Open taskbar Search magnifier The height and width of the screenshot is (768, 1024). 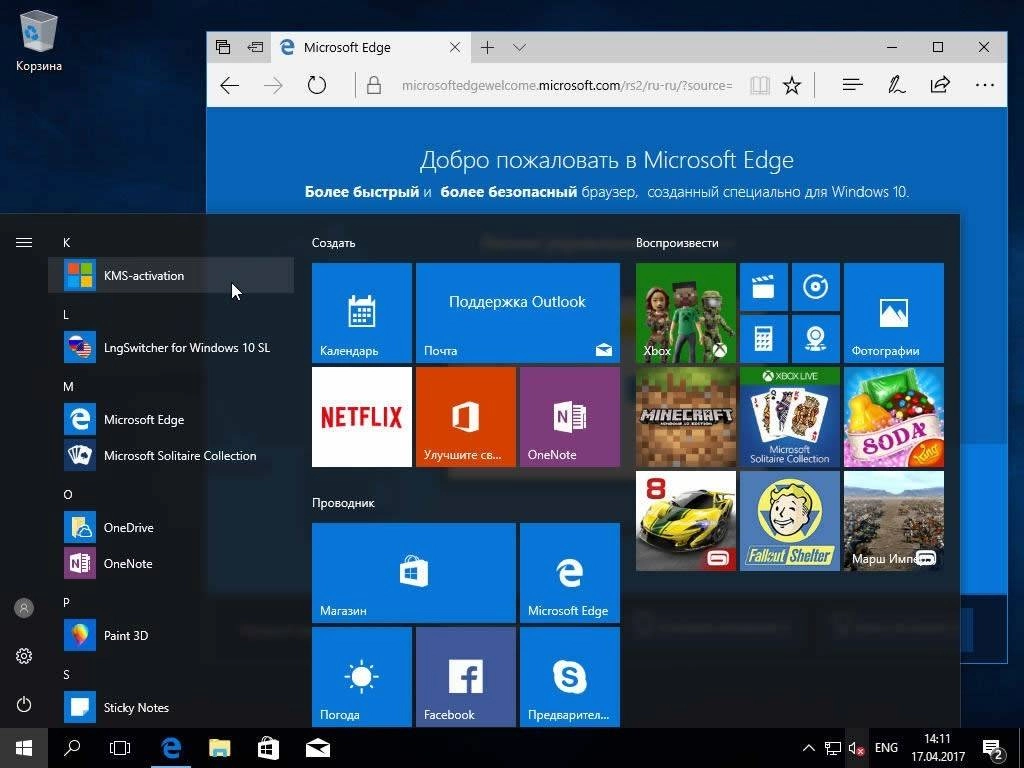point(72,748)
